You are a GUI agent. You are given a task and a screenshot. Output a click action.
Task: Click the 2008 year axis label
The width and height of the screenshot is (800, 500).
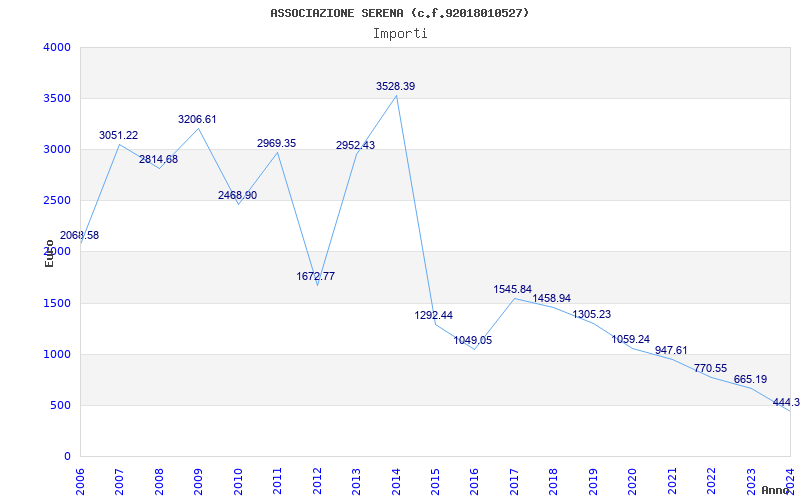159,481
